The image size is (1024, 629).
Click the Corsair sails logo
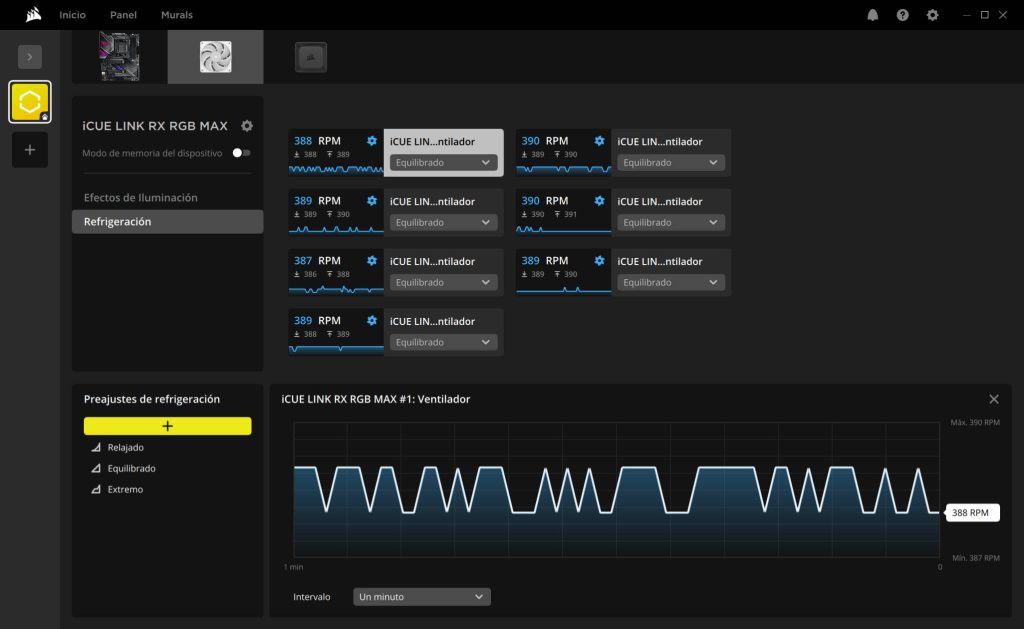pos(33,14)
